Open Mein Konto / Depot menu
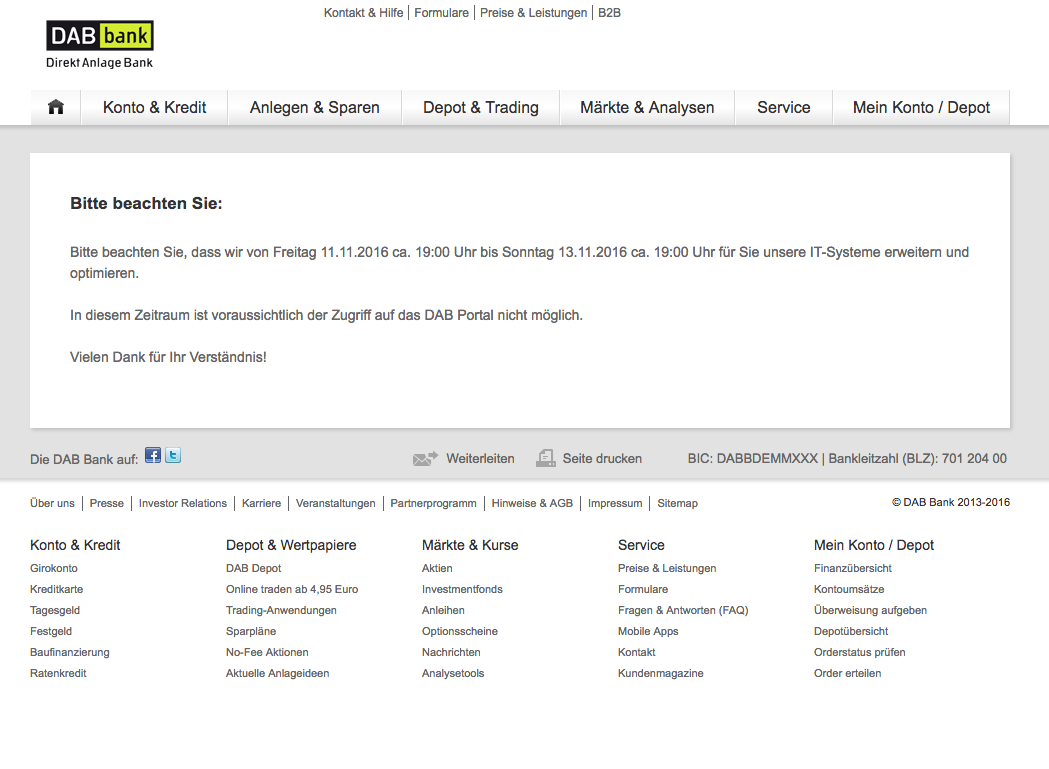 point(921,107)
